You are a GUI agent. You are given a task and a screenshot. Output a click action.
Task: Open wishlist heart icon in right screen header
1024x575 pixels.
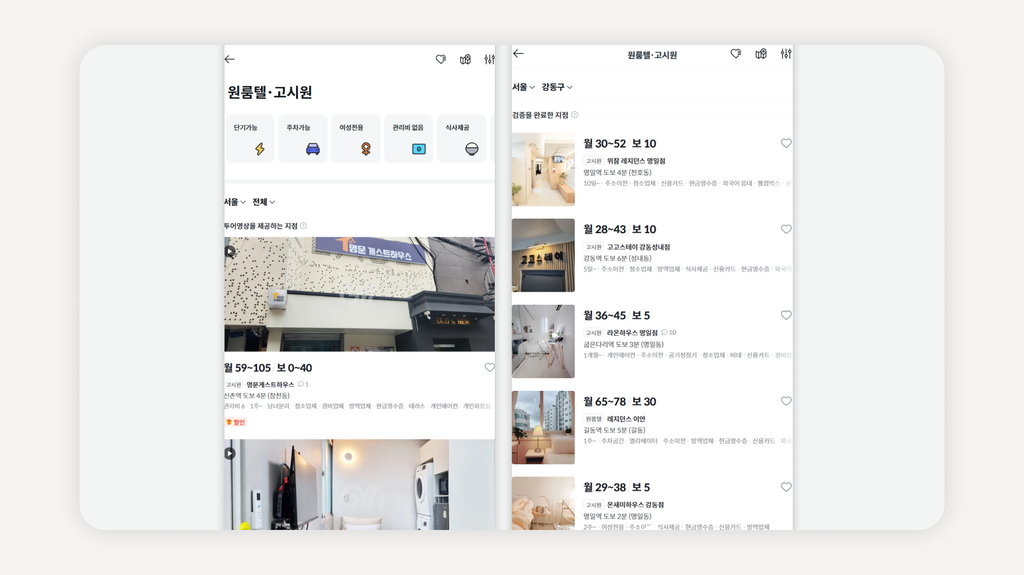pyautogui.click(x=736, y=54)
